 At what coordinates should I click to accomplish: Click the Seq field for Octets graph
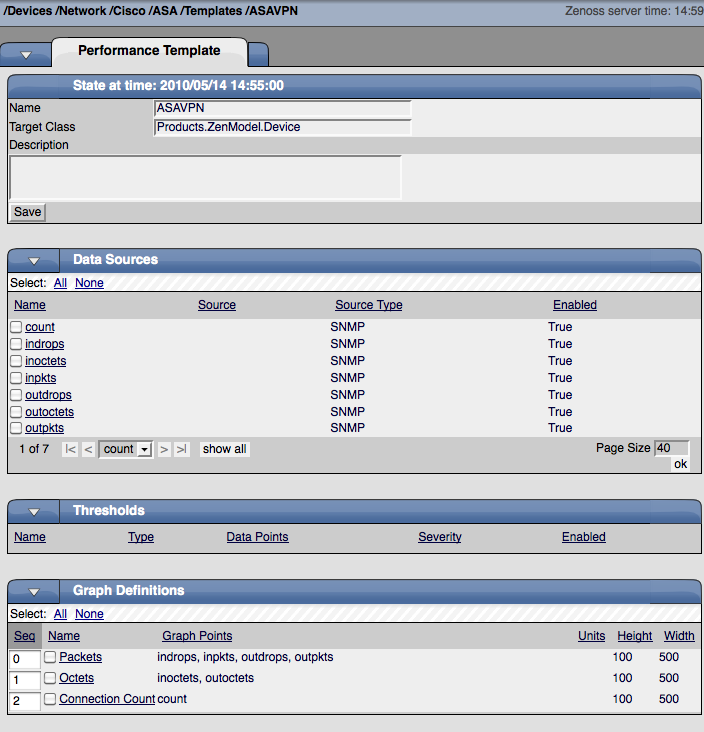point(25,680)
